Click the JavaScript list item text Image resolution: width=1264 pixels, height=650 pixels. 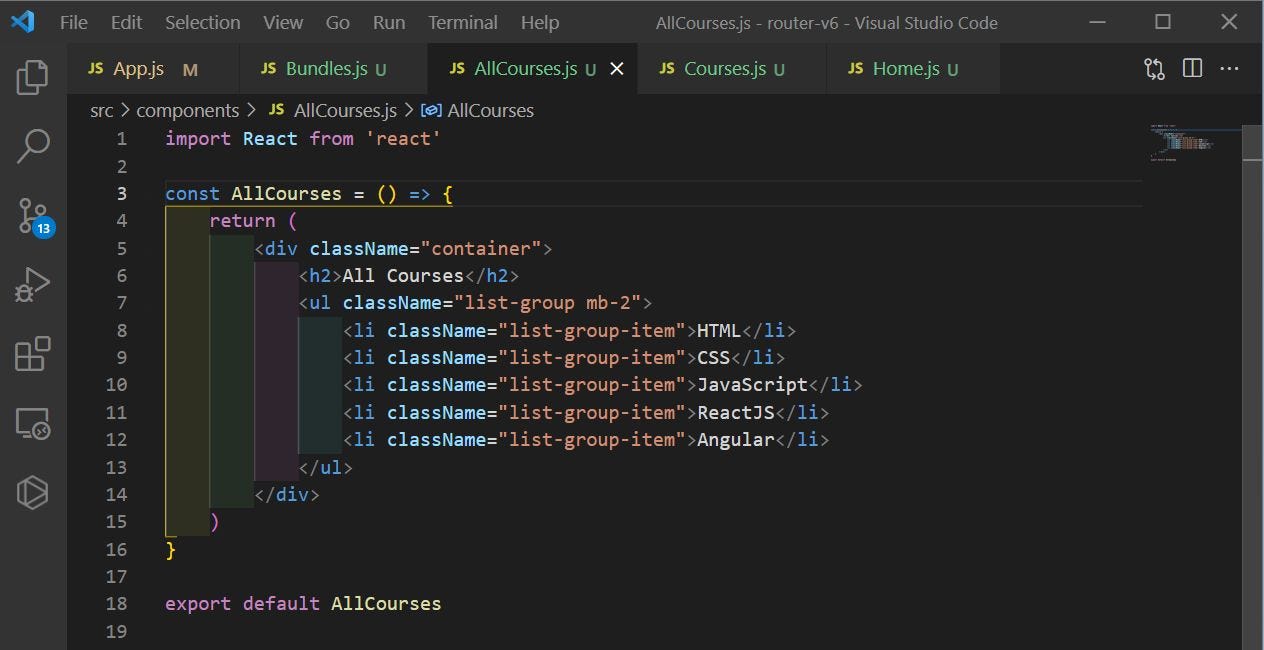pyautogui.click(x=752, y=384)
